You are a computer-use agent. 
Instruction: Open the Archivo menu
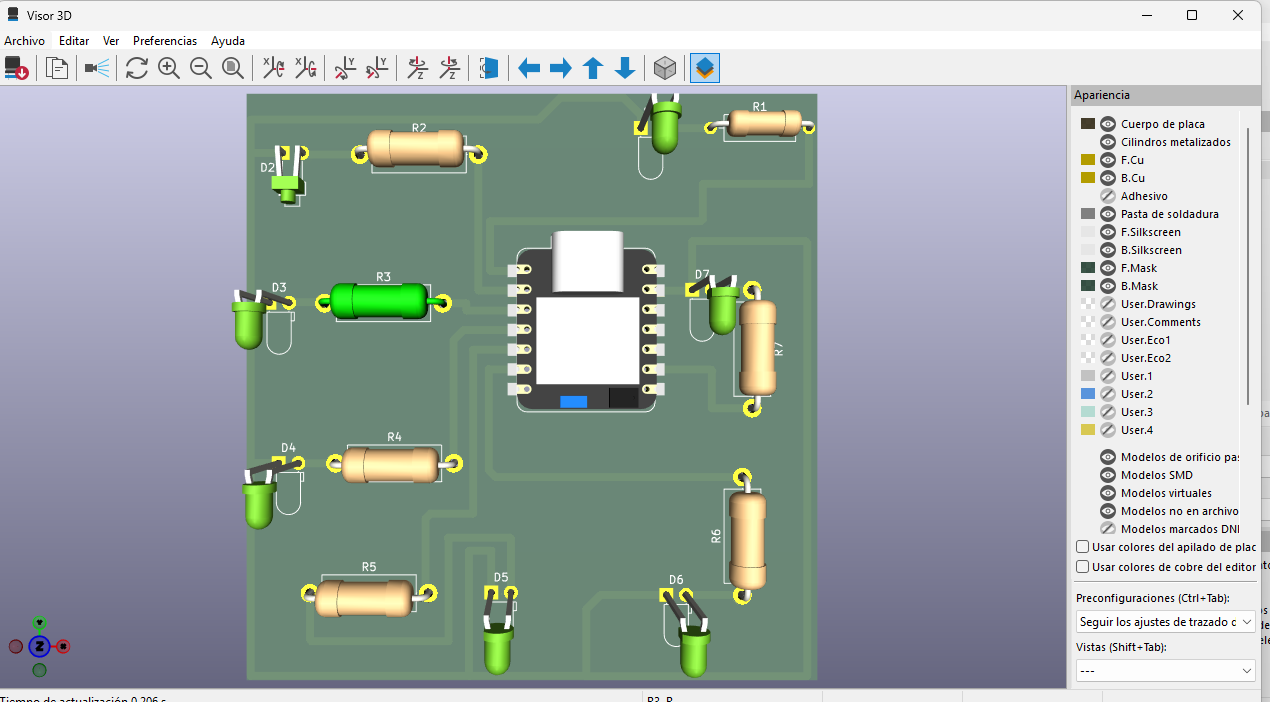(x=24, y=41)
